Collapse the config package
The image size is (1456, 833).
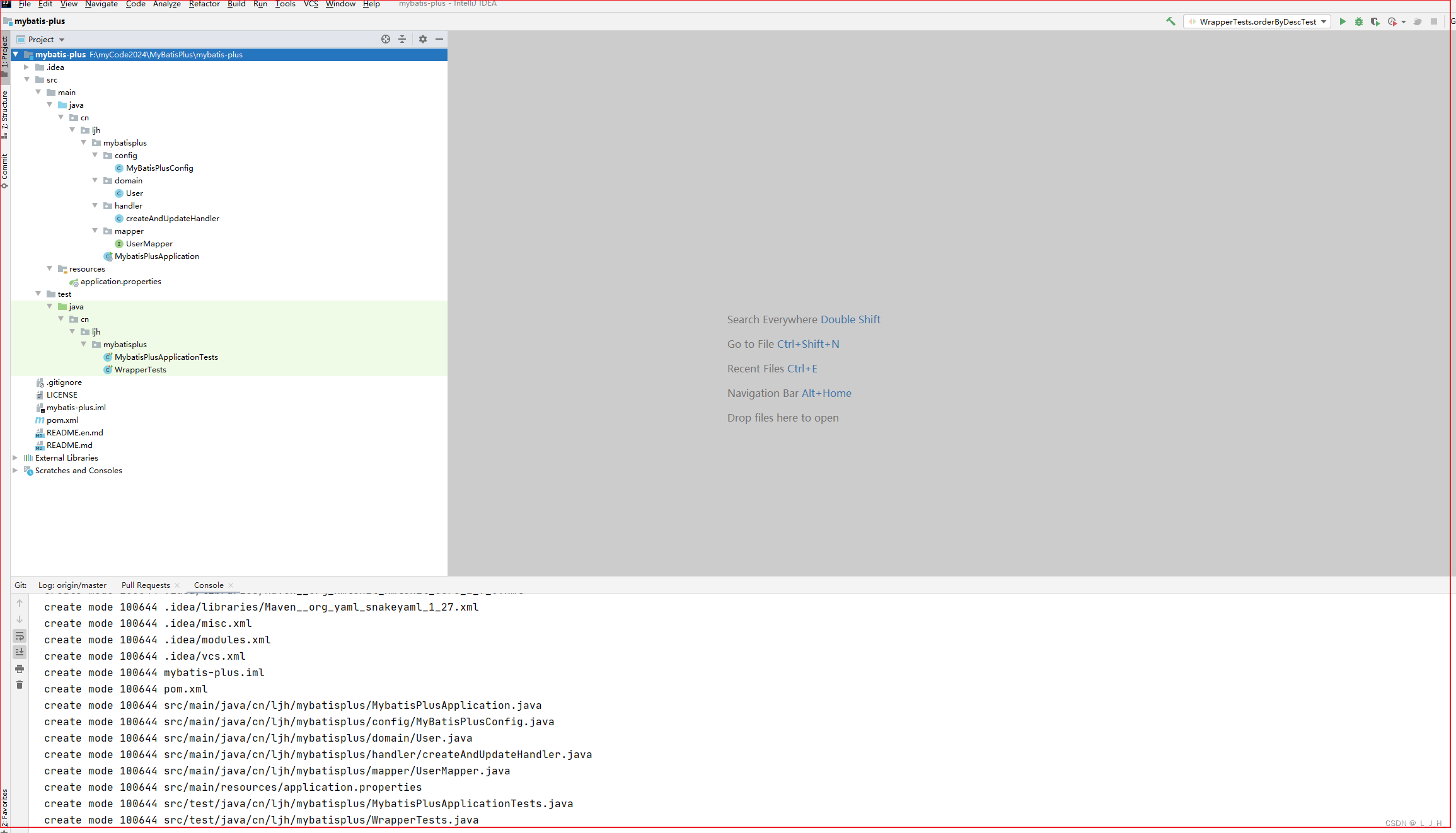coord(95,155)
